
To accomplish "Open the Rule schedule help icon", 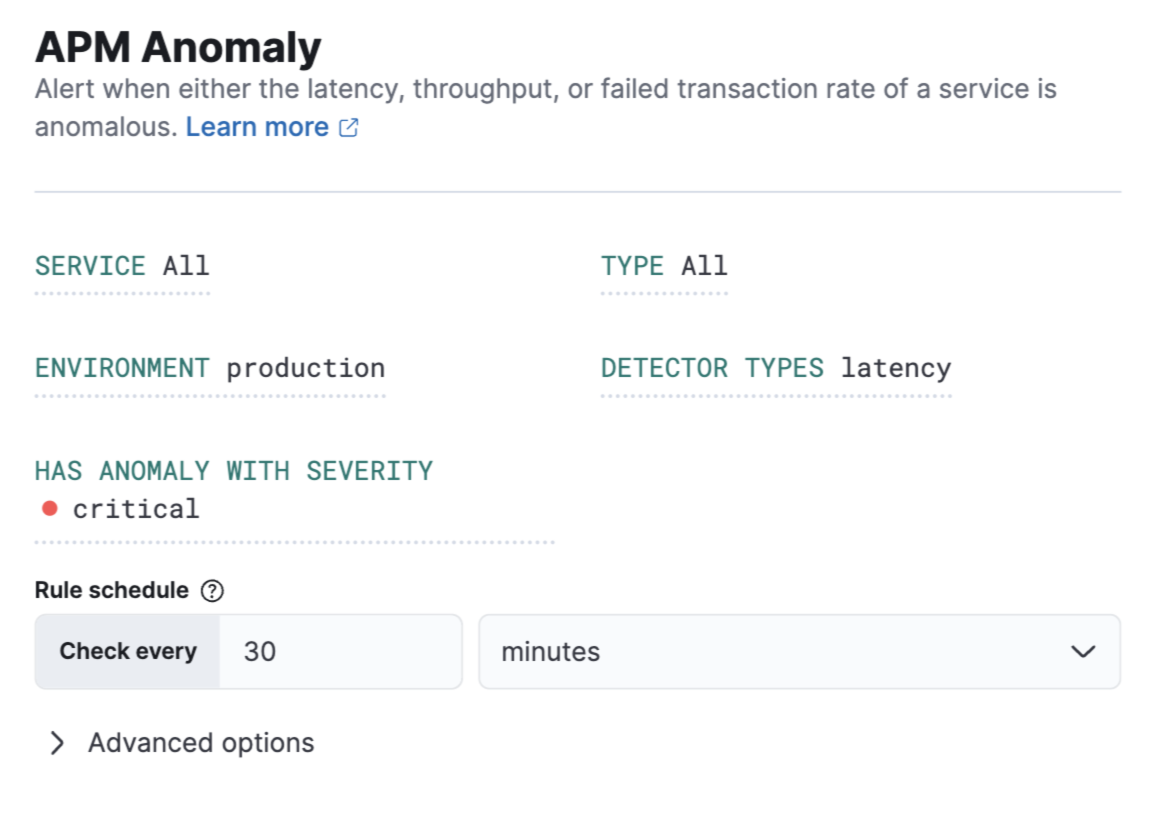I will (213, 590).
